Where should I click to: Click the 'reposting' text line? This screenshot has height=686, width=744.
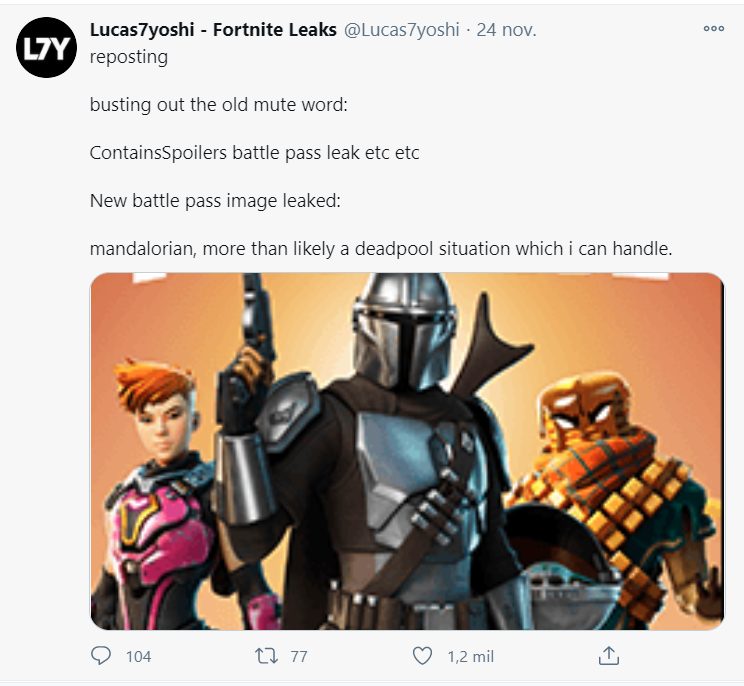click(129, 57)
